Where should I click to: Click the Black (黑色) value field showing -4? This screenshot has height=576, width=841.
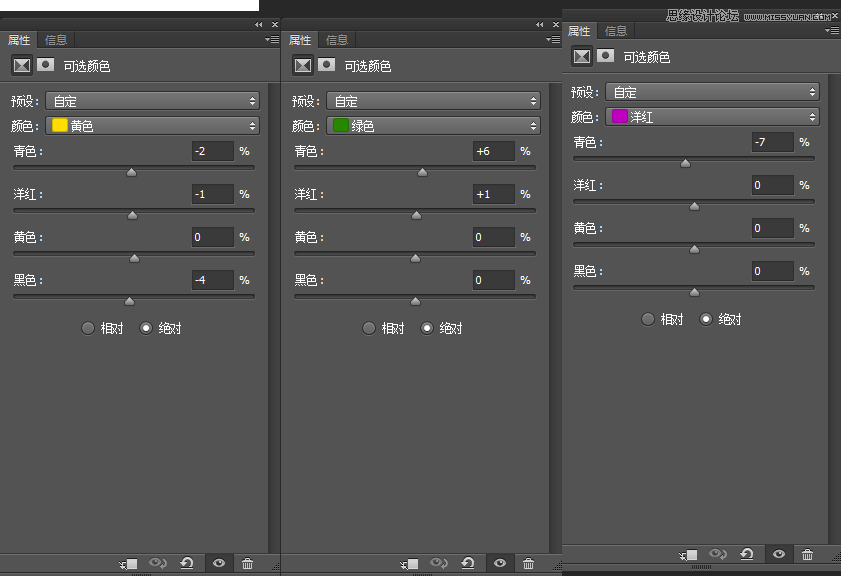pyautogui.click(x=212, y=280)
